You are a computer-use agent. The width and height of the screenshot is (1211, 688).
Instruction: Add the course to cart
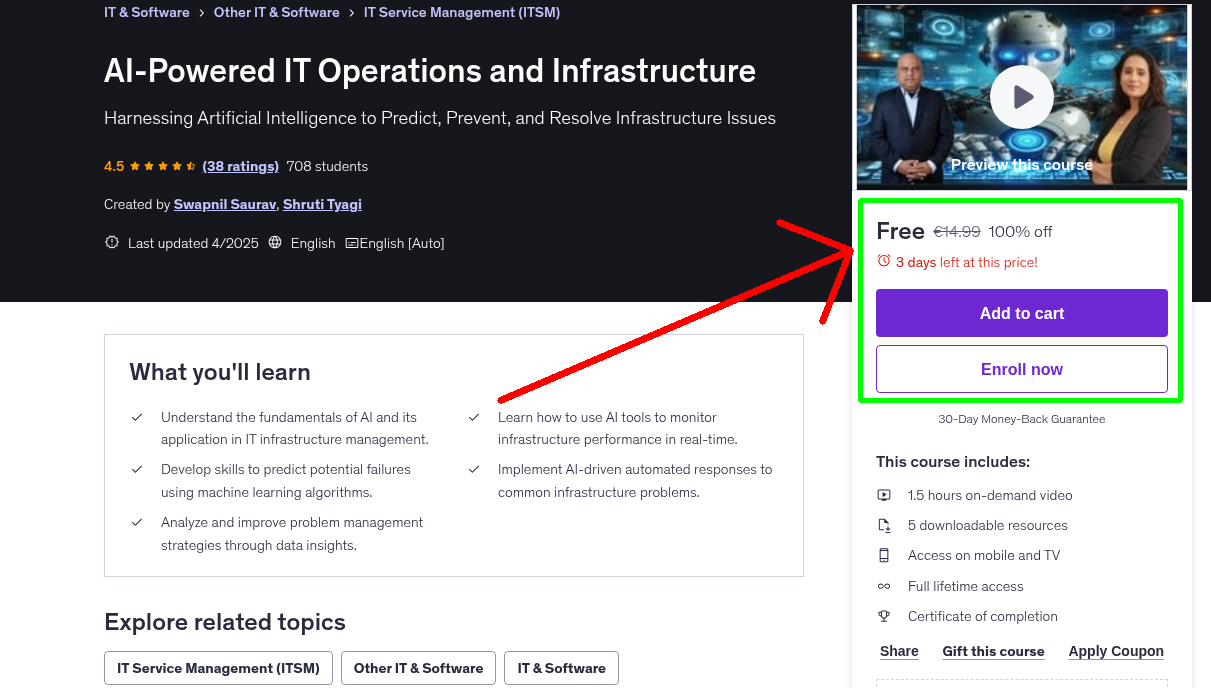[x=1021, y=312]
